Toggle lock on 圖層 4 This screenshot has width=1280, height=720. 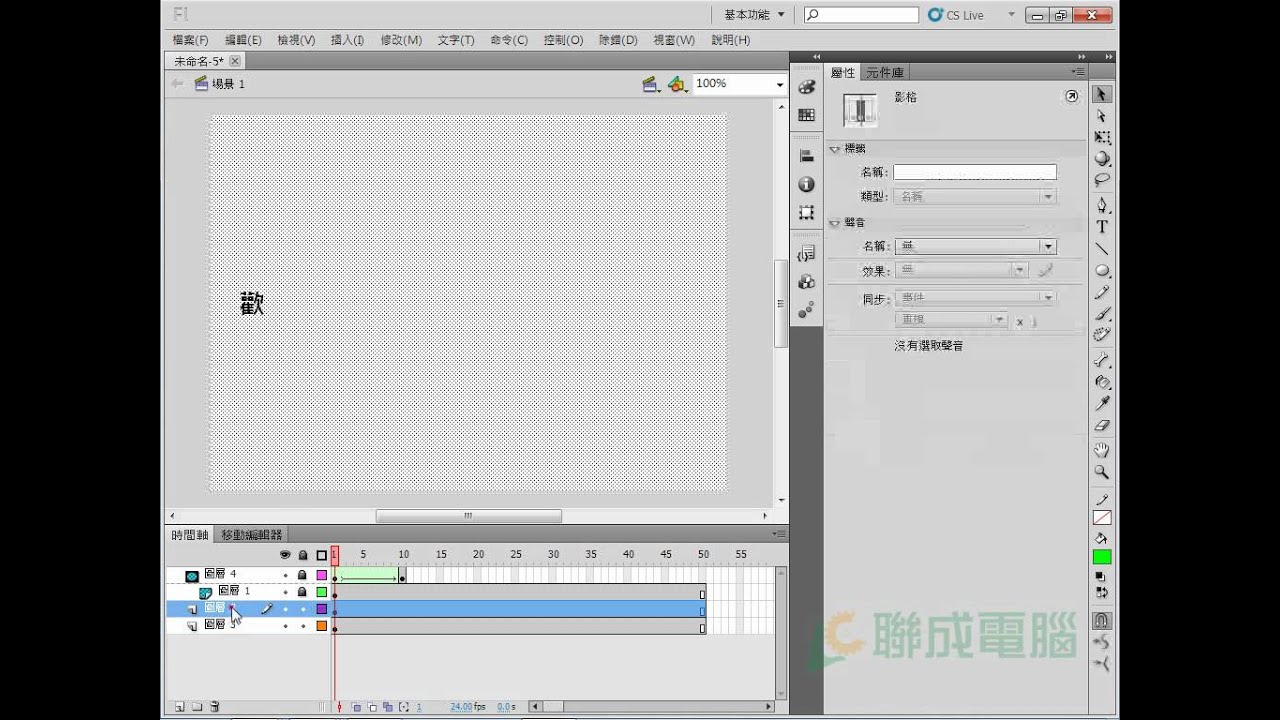[x=303, y=575]
